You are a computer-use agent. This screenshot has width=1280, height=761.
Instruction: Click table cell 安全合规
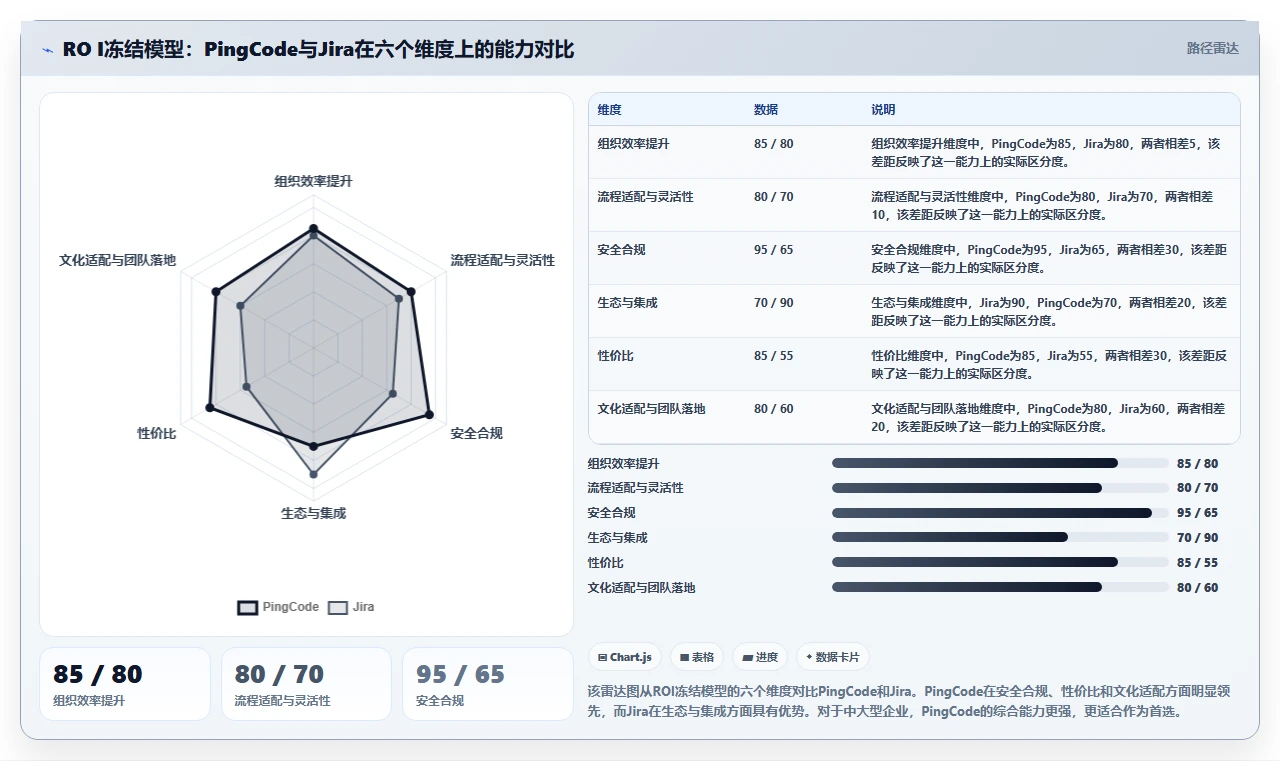[x=622, y=250]
